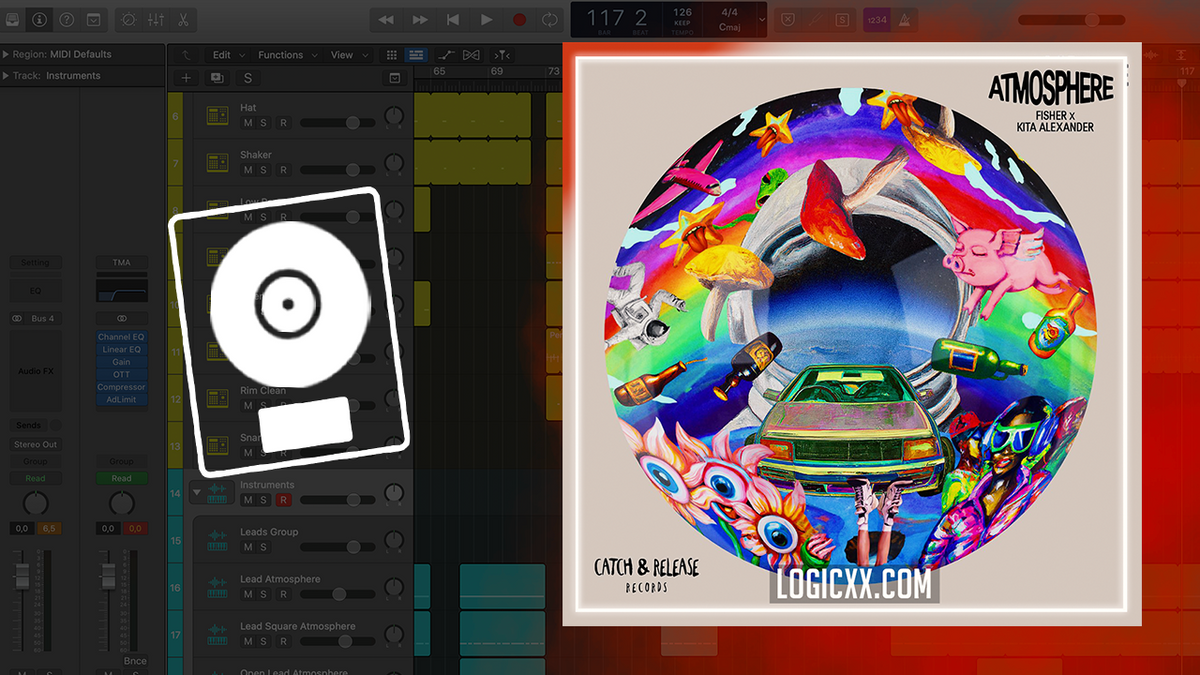Toggle the Cycle loop button
This screenshot has height=675, width=1200.
coord(550,19)
